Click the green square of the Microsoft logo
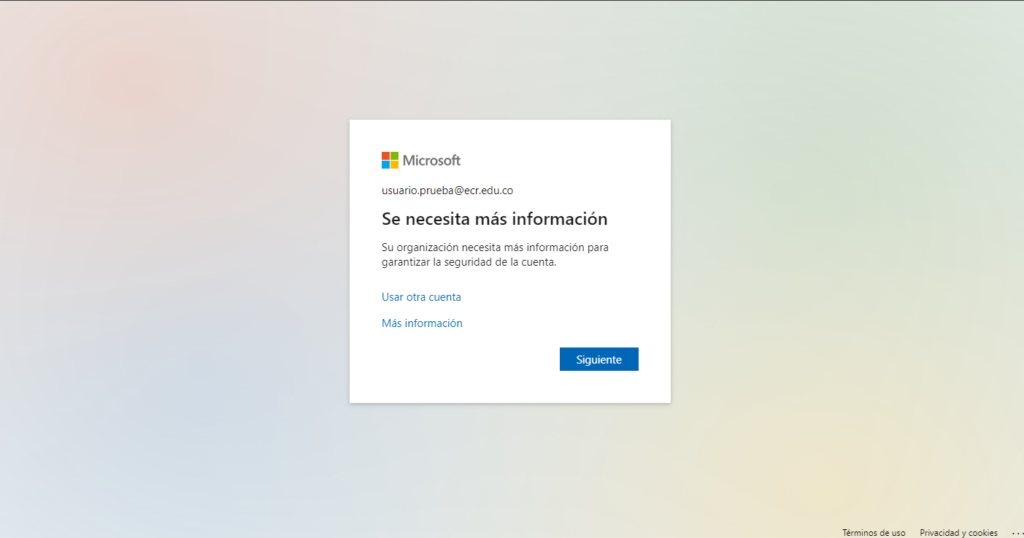This screenshot has width=1024, height=538. point(394,156)
